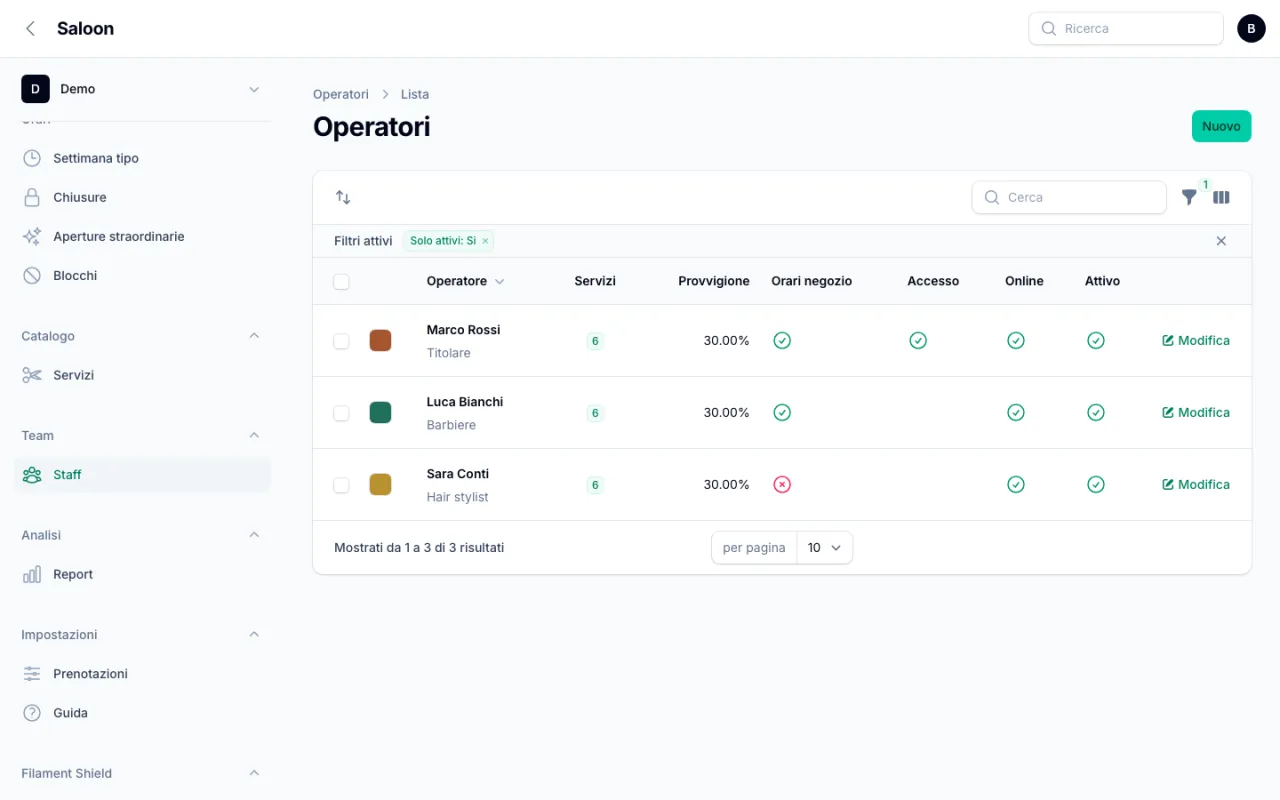Click Marco Rossi's Orari negozio check icon
This screenshot has height=800, width=1280.
pyautogui.click(x=782, y=340)
